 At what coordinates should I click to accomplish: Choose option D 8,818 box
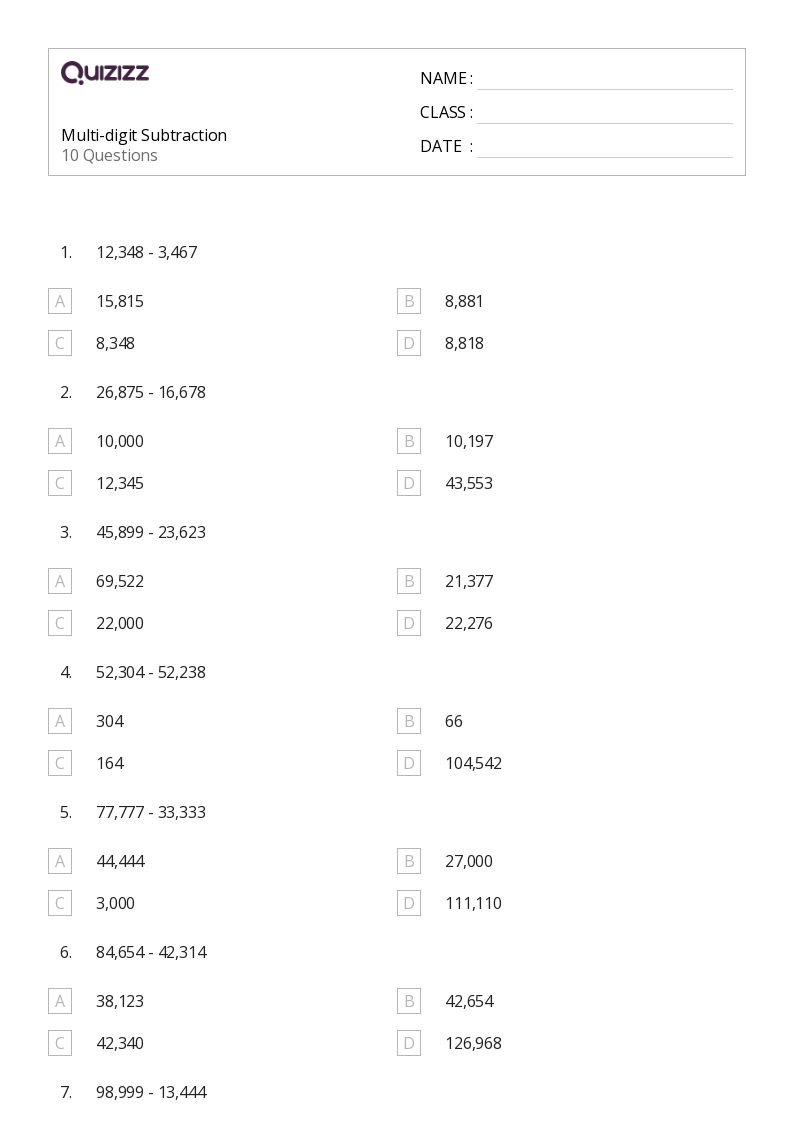click(409, 343)
